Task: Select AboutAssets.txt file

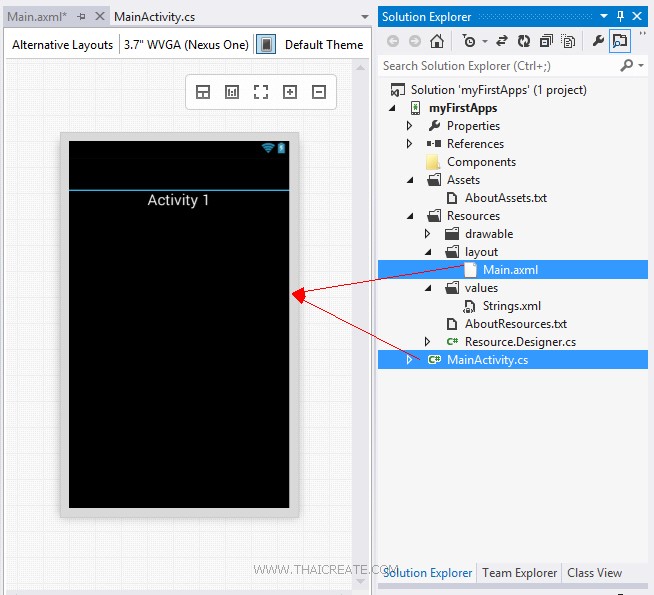Action: click(506, 198)
